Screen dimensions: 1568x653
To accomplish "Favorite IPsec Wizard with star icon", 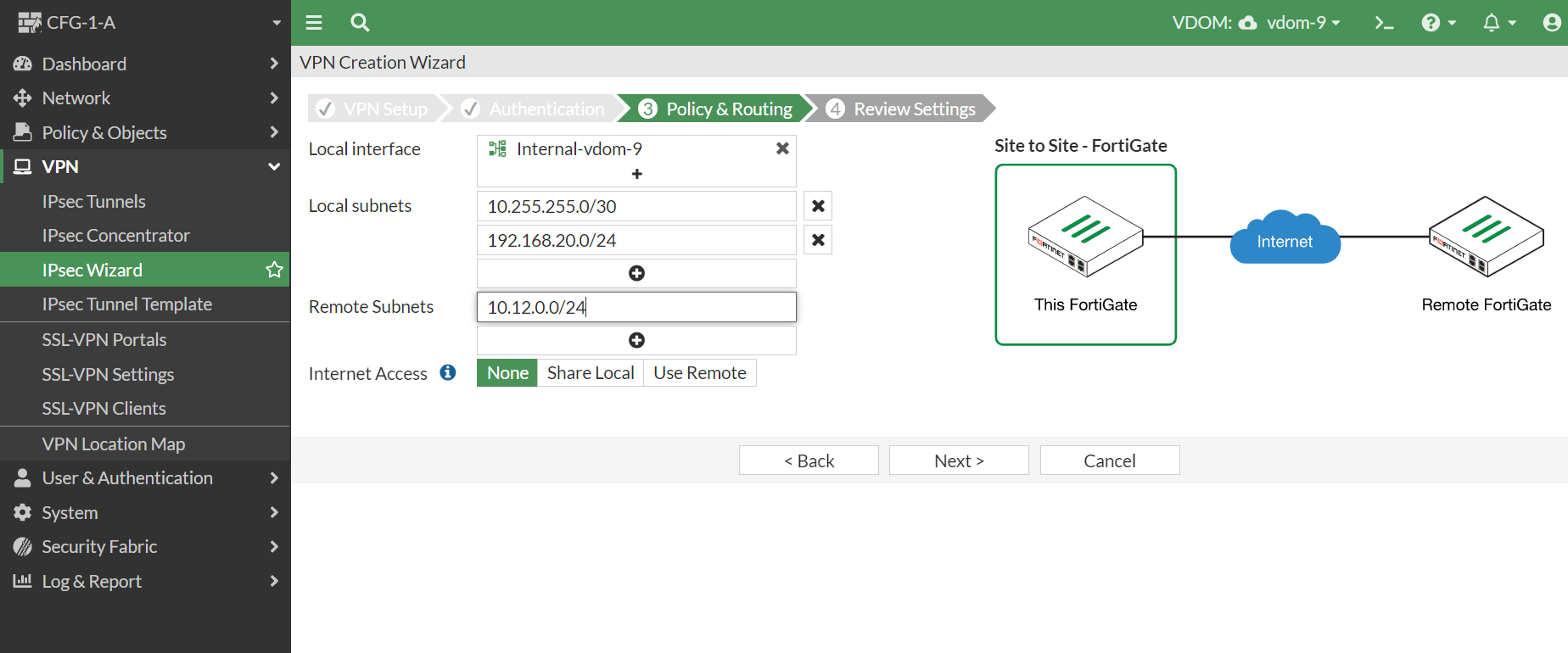I will tap(274, 270).
